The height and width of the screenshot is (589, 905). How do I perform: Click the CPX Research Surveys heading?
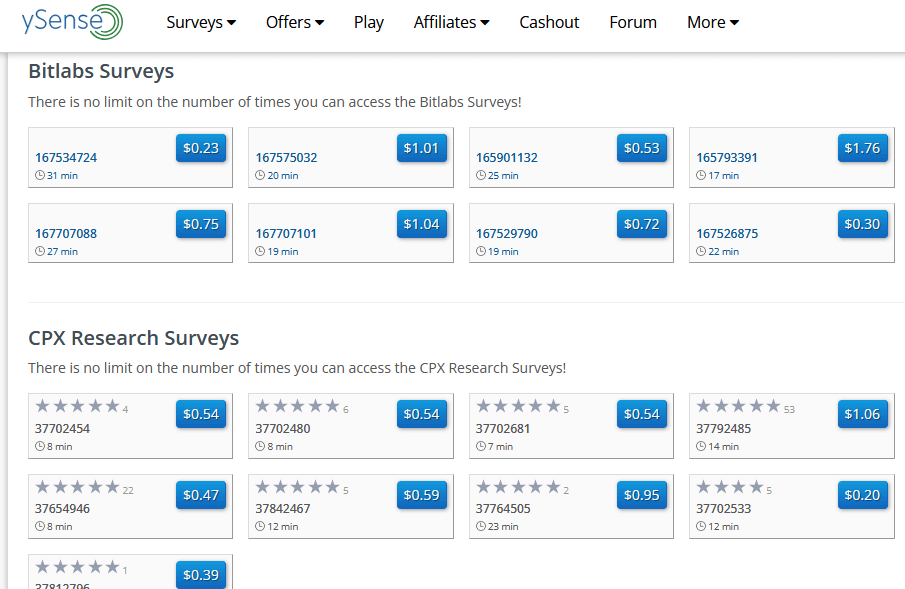133,338
